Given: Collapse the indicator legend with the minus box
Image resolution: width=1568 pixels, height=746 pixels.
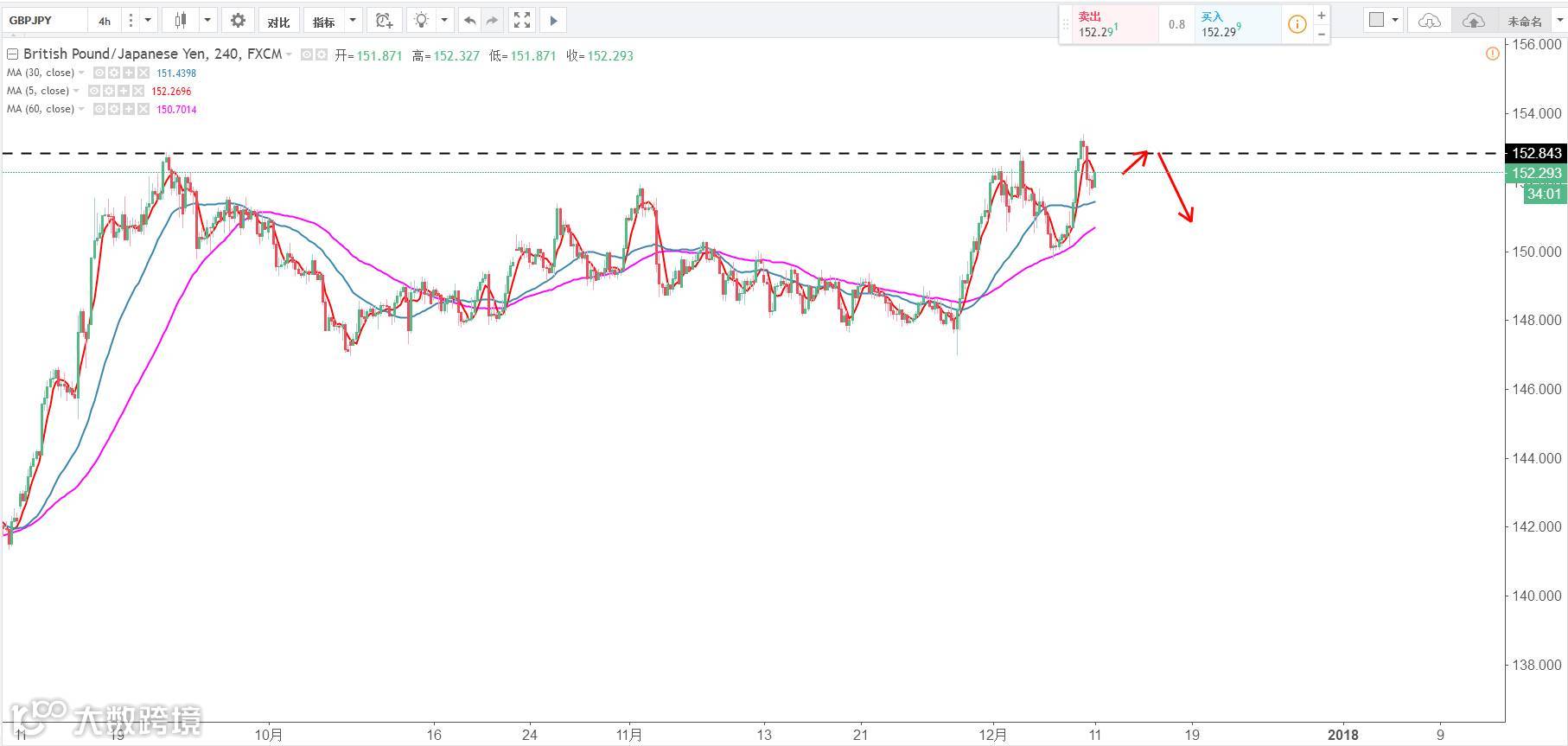Looking at the screenshot, I should click(x=12, y=54).
